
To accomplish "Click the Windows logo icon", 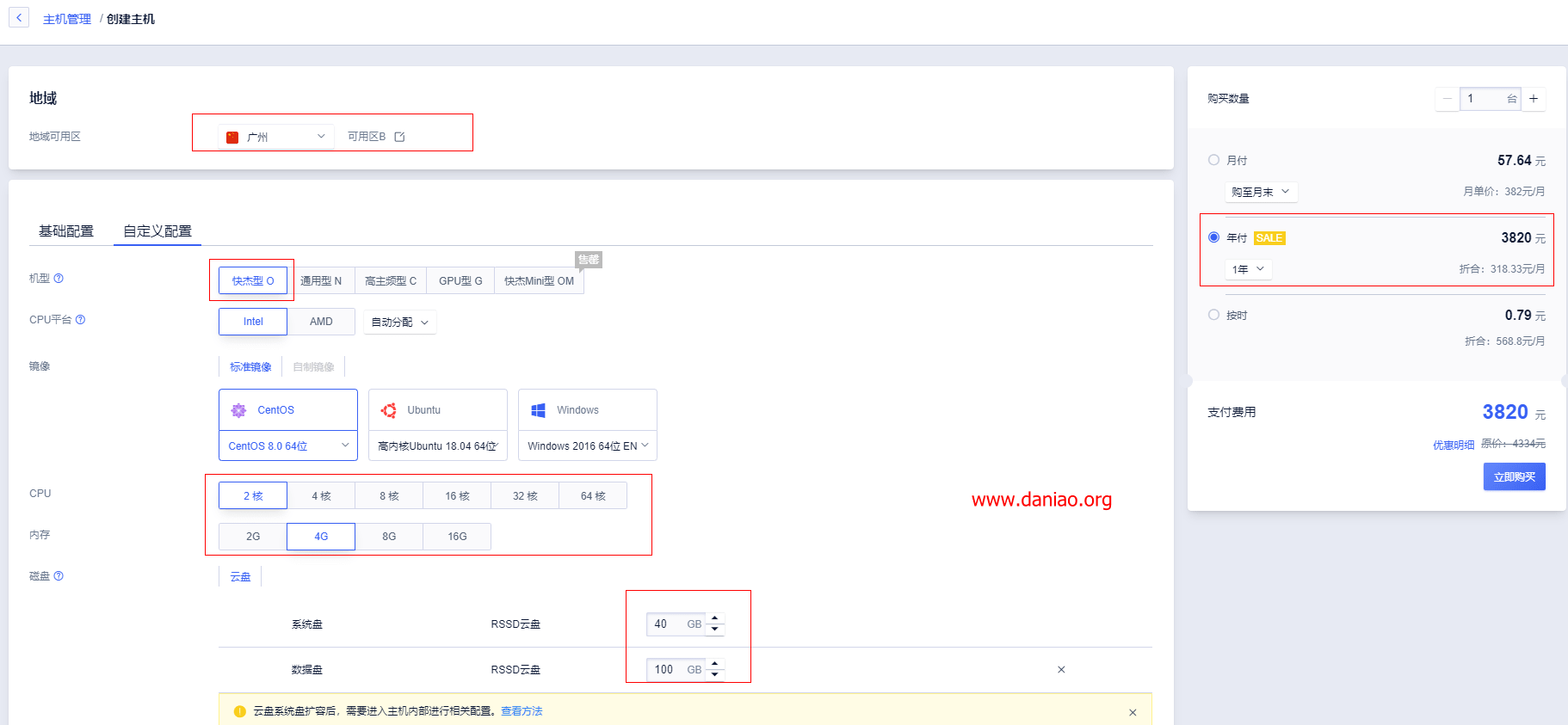I will [539, 410].
